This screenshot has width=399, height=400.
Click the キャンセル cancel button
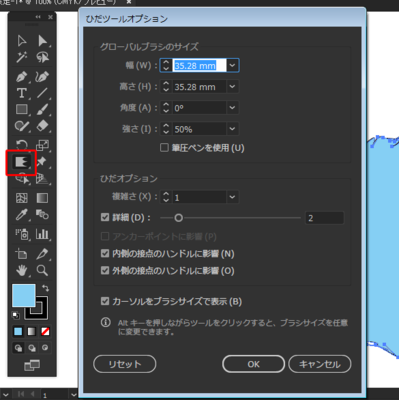[x=320, y=364]
